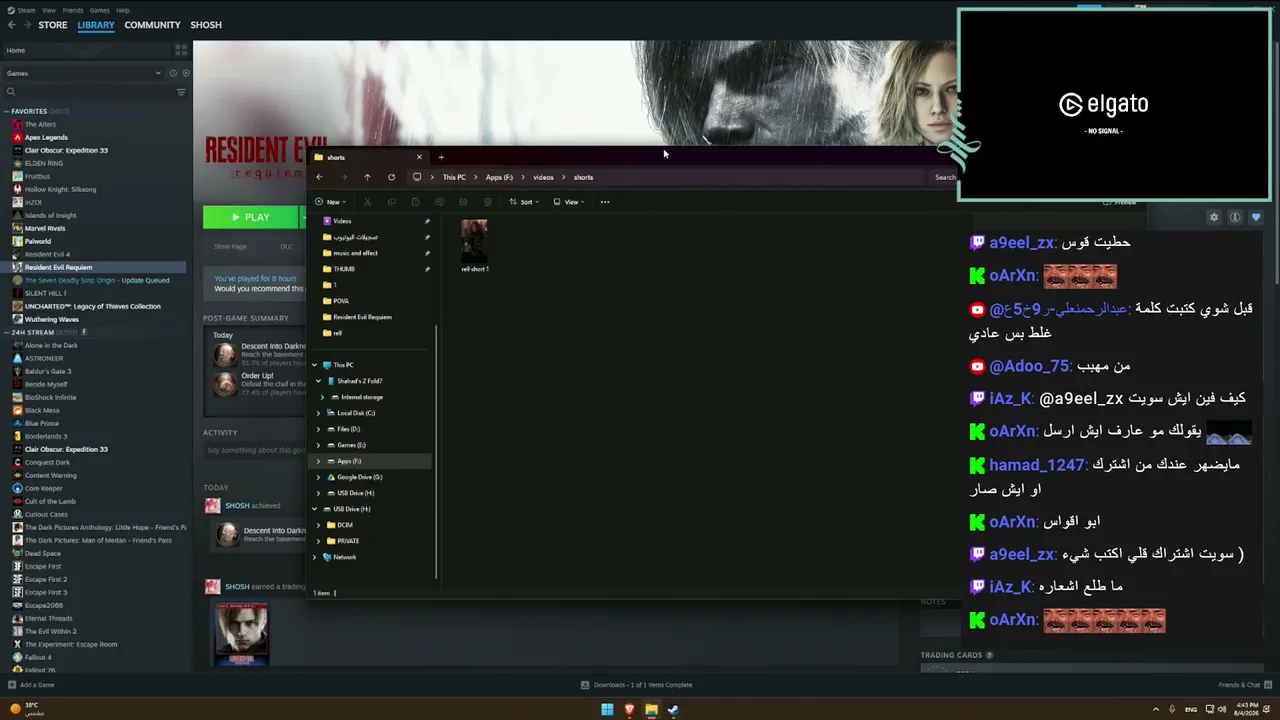Open the New dropdown in File Explorer

pyautogui.click(x=330, y=202)
